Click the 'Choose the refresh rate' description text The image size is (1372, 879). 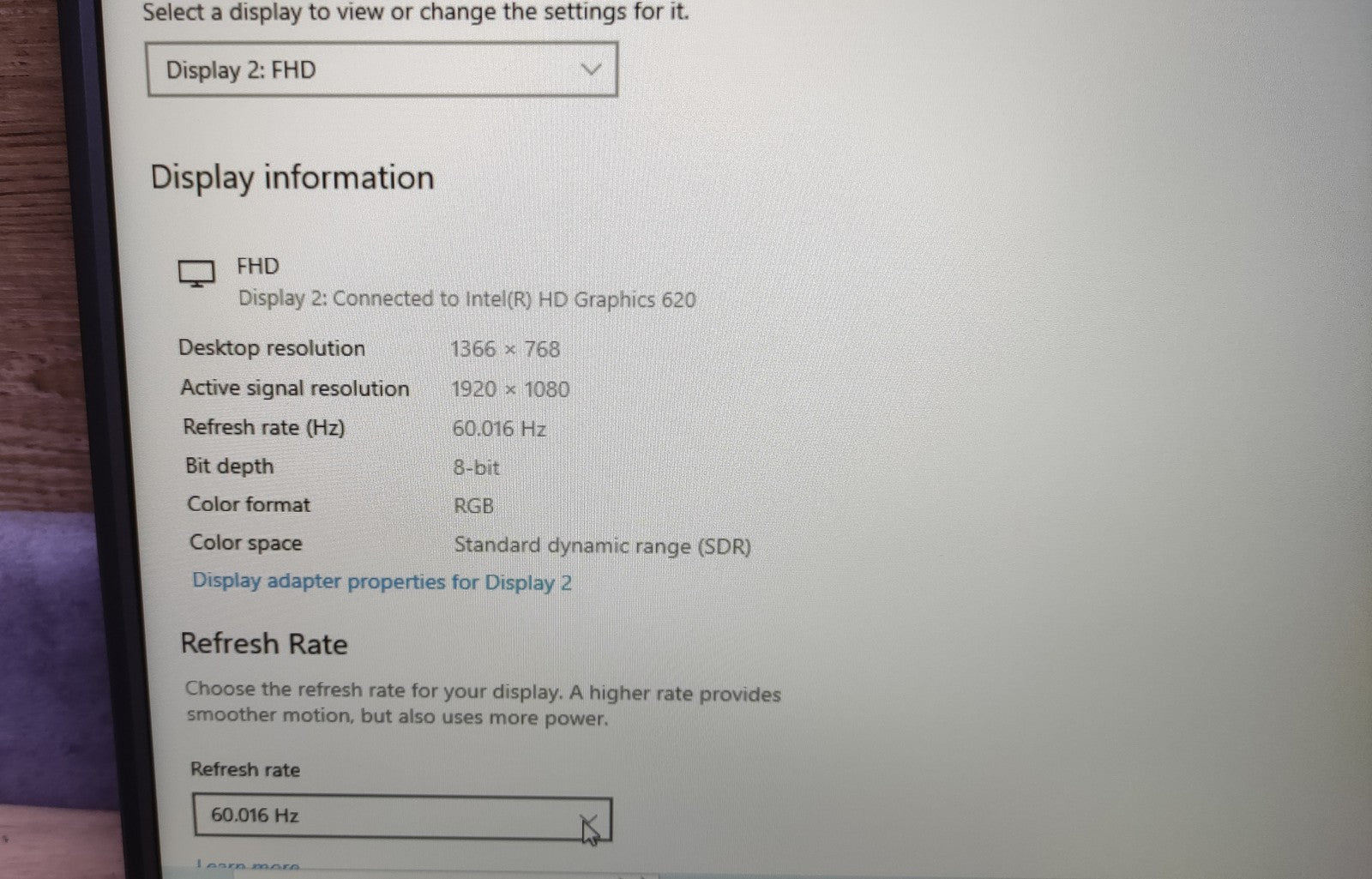[483, 704]
